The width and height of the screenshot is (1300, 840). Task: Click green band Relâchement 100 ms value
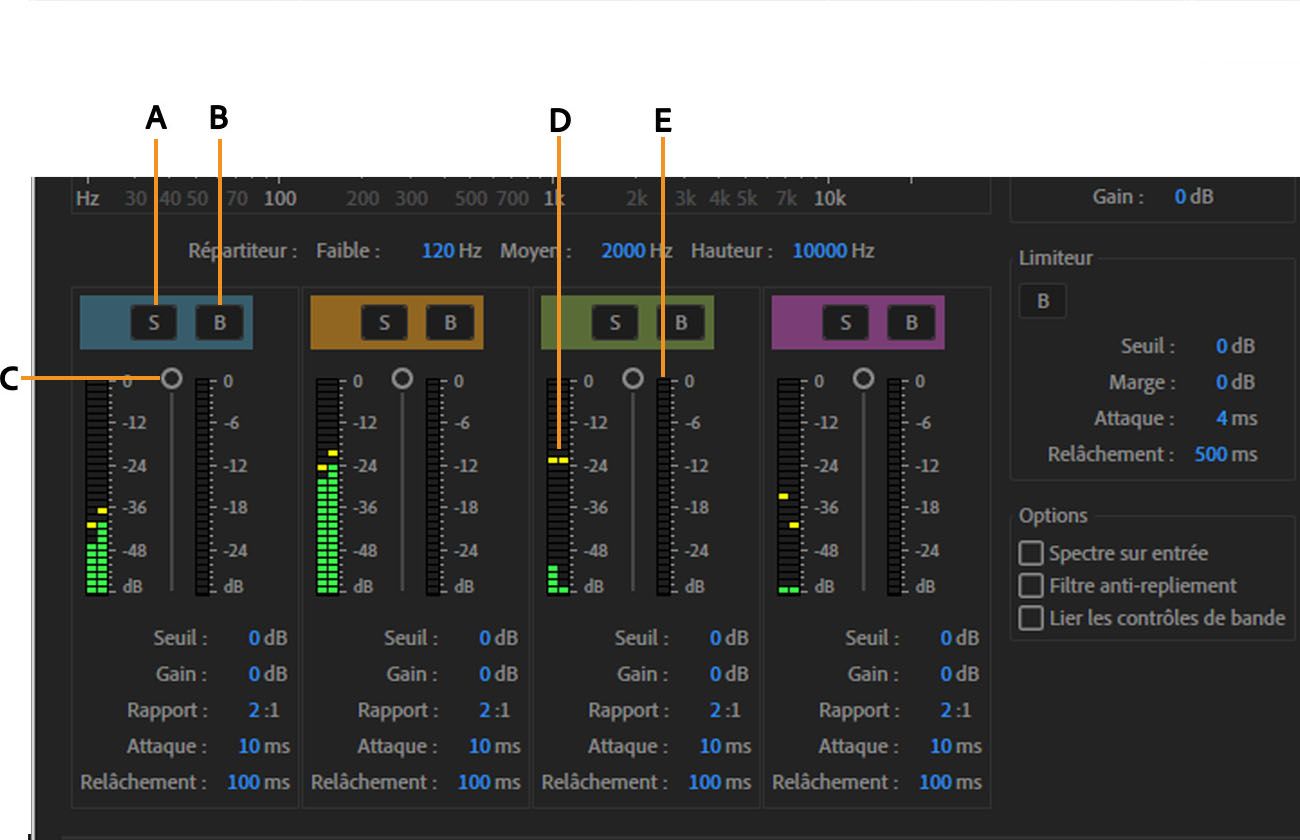coord(720,782)
